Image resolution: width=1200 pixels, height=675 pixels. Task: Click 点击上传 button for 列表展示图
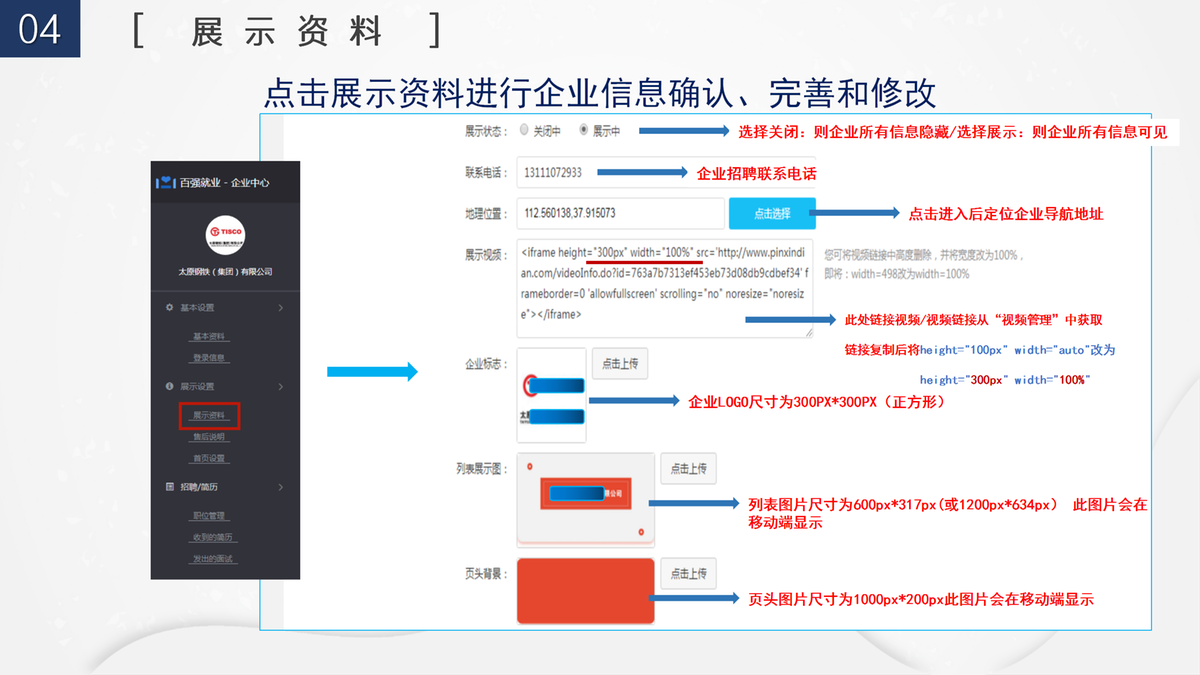tap(688, 468)
